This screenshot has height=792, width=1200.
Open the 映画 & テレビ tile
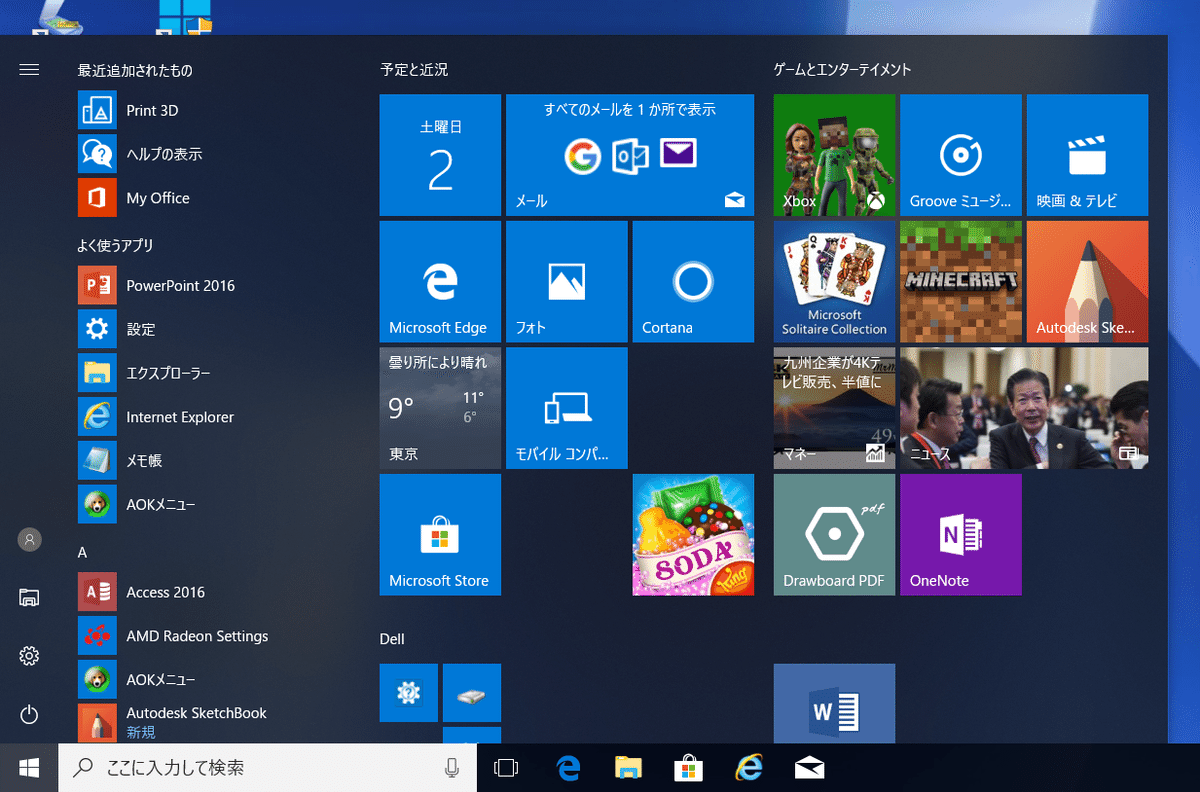pos(1087,155)
